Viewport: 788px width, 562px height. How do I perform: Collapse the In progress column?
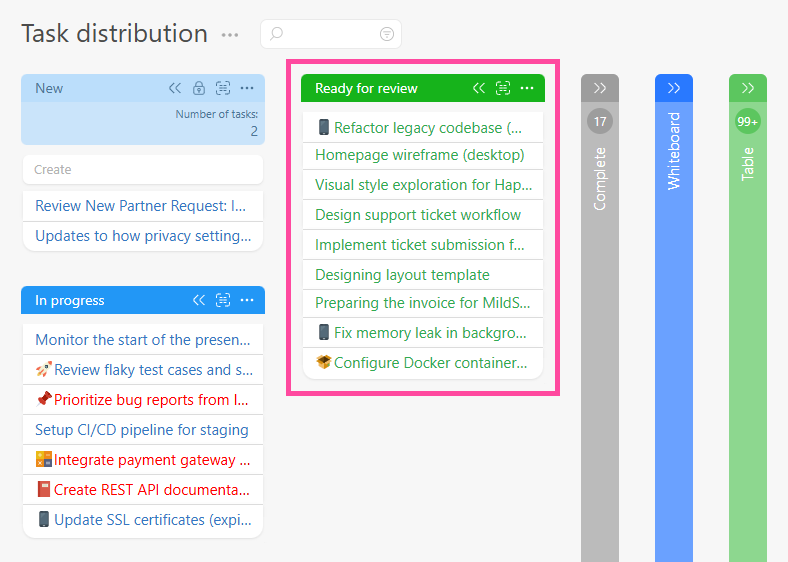(199, 300)
